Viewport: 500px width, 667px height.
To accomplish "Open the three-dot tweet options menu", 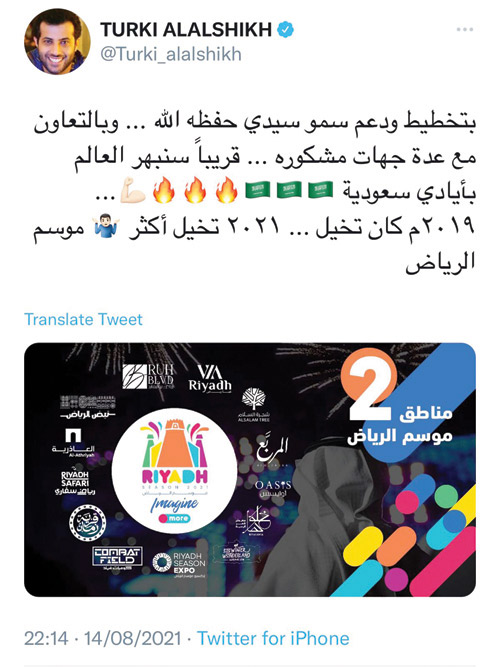I will (x=465, y=29).
